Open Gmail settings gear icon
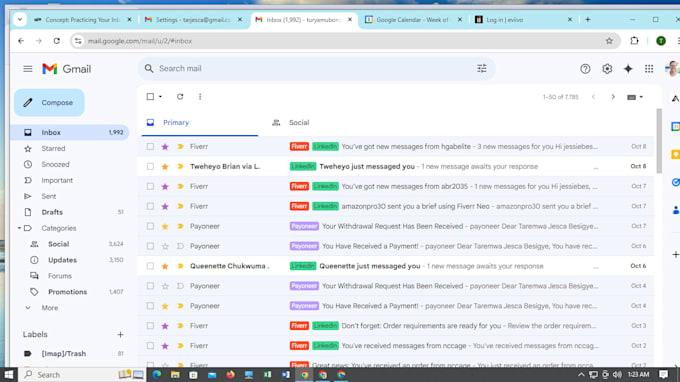The height and width of the screenshot is (382, 680). point(607,69)
